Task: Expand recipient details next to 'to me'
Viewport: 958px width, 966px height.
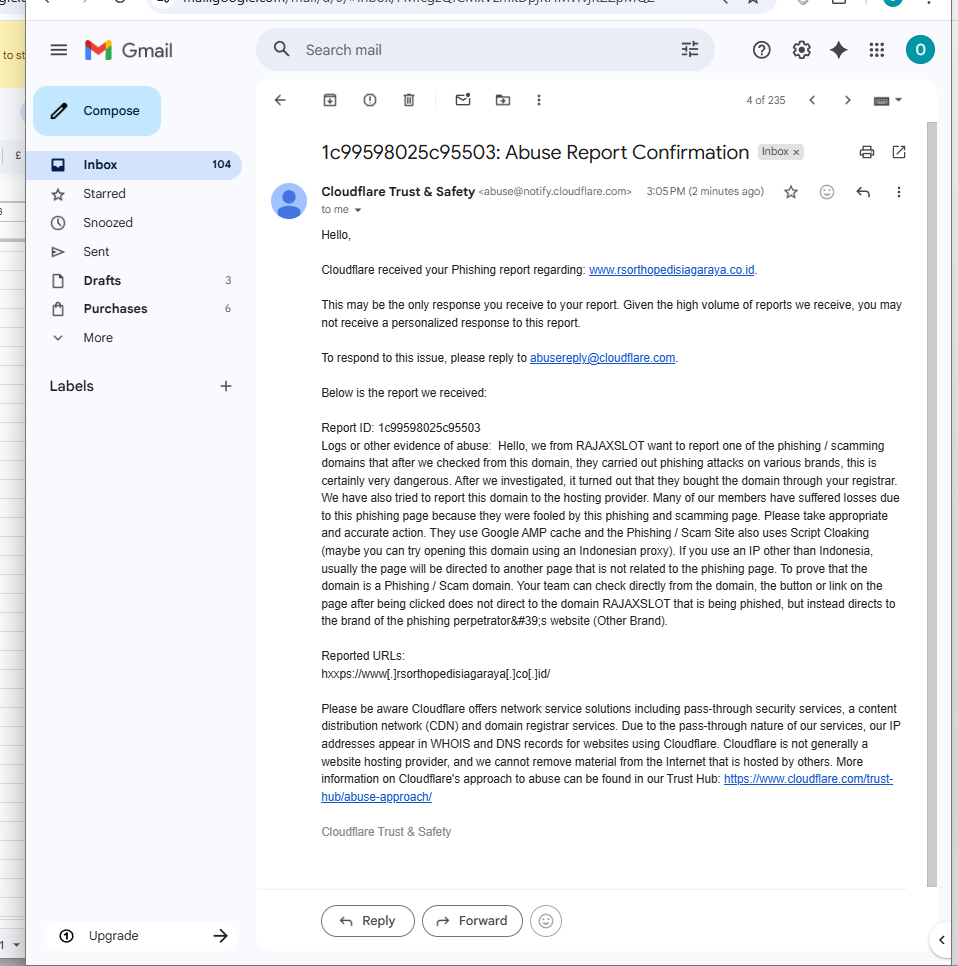Action: tap(358, 210)
